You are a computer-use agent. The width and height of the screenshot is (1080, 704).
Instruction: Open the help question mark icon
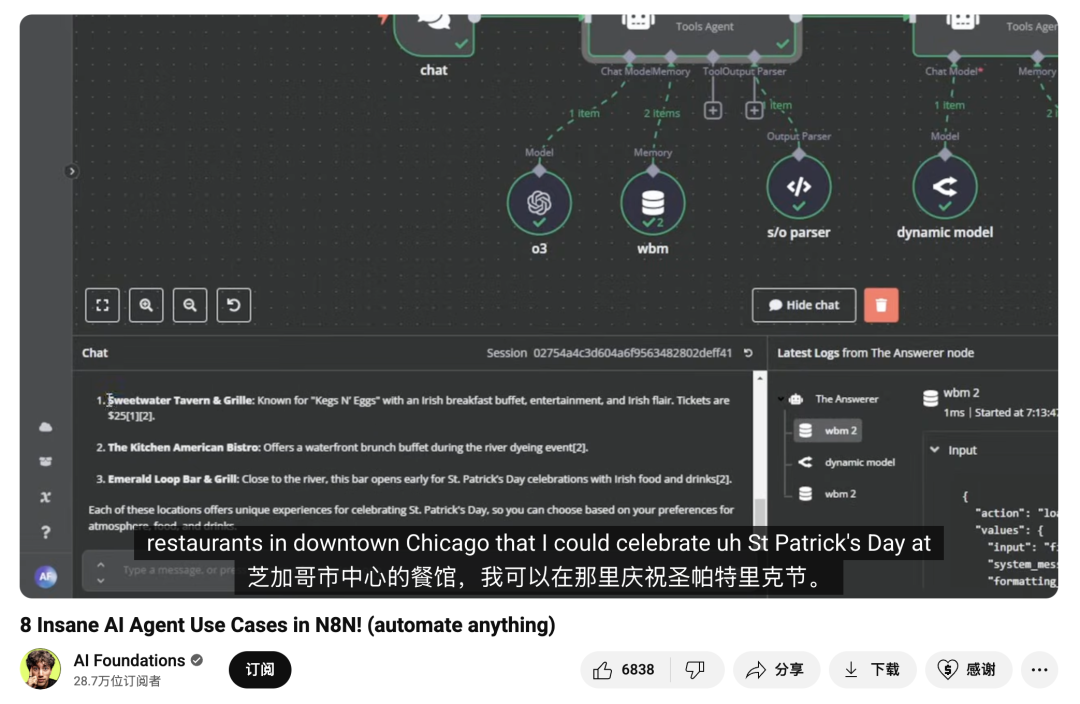coord(45,532)
